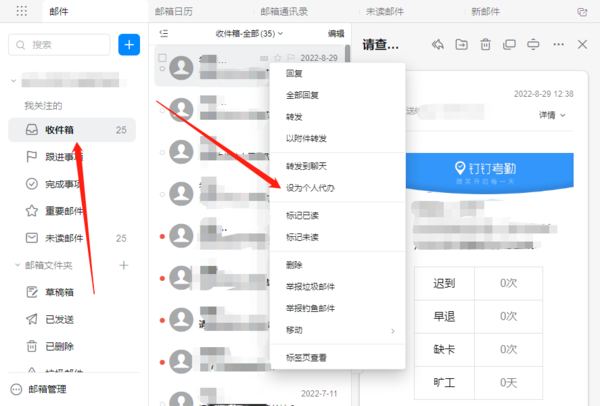Switch to the 未读邮件 top tab
This screenshot has height=406, width=600.
[x=385, y=11]
